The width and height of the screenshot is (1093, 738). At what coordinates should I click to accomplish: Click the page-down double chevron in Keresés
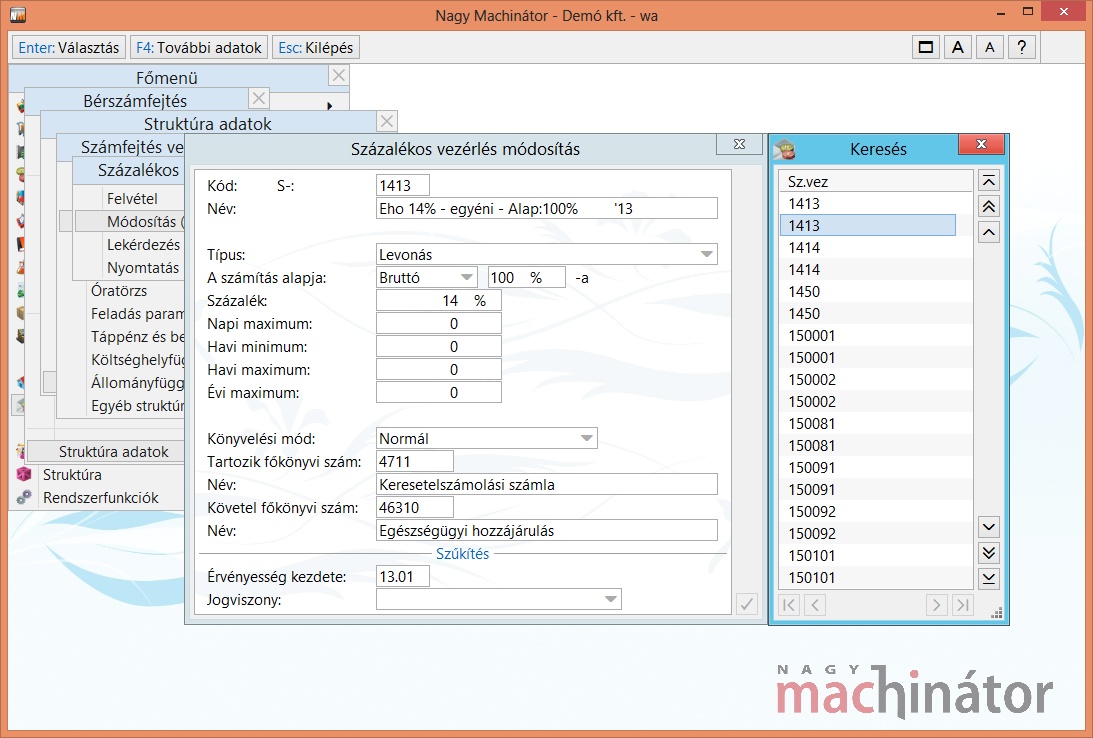tap(988, 552)
